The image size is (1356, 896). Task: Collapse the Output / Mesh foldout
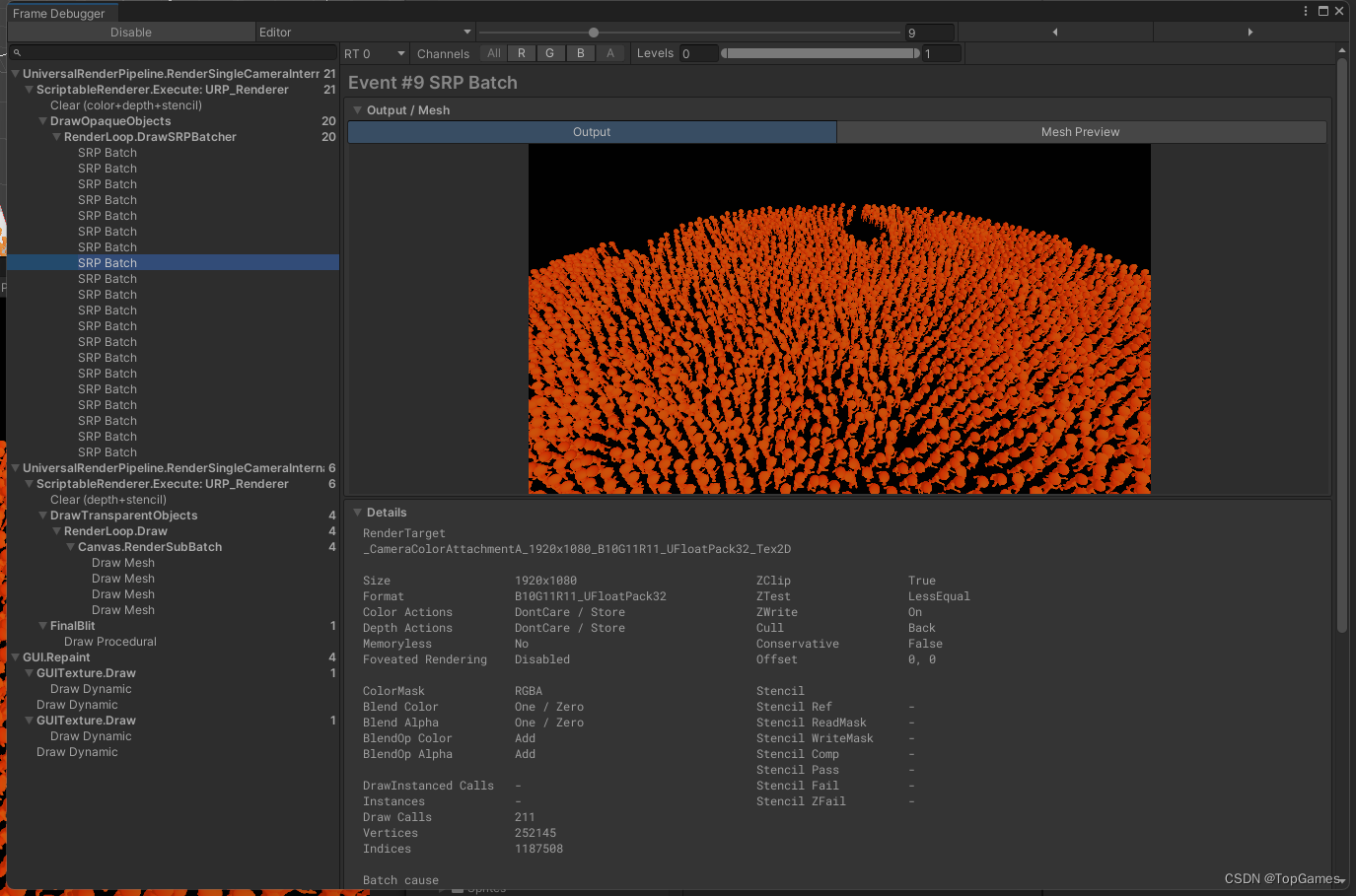click(358, 110)
